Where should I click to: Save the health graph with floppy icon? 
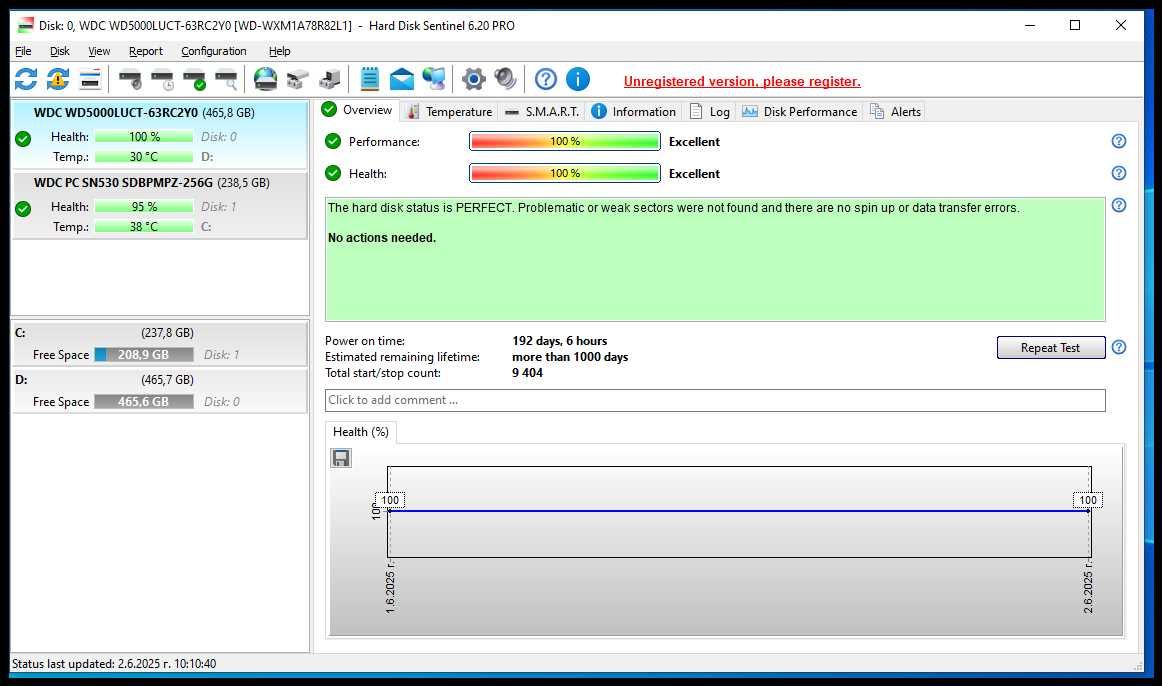(341, 458)
